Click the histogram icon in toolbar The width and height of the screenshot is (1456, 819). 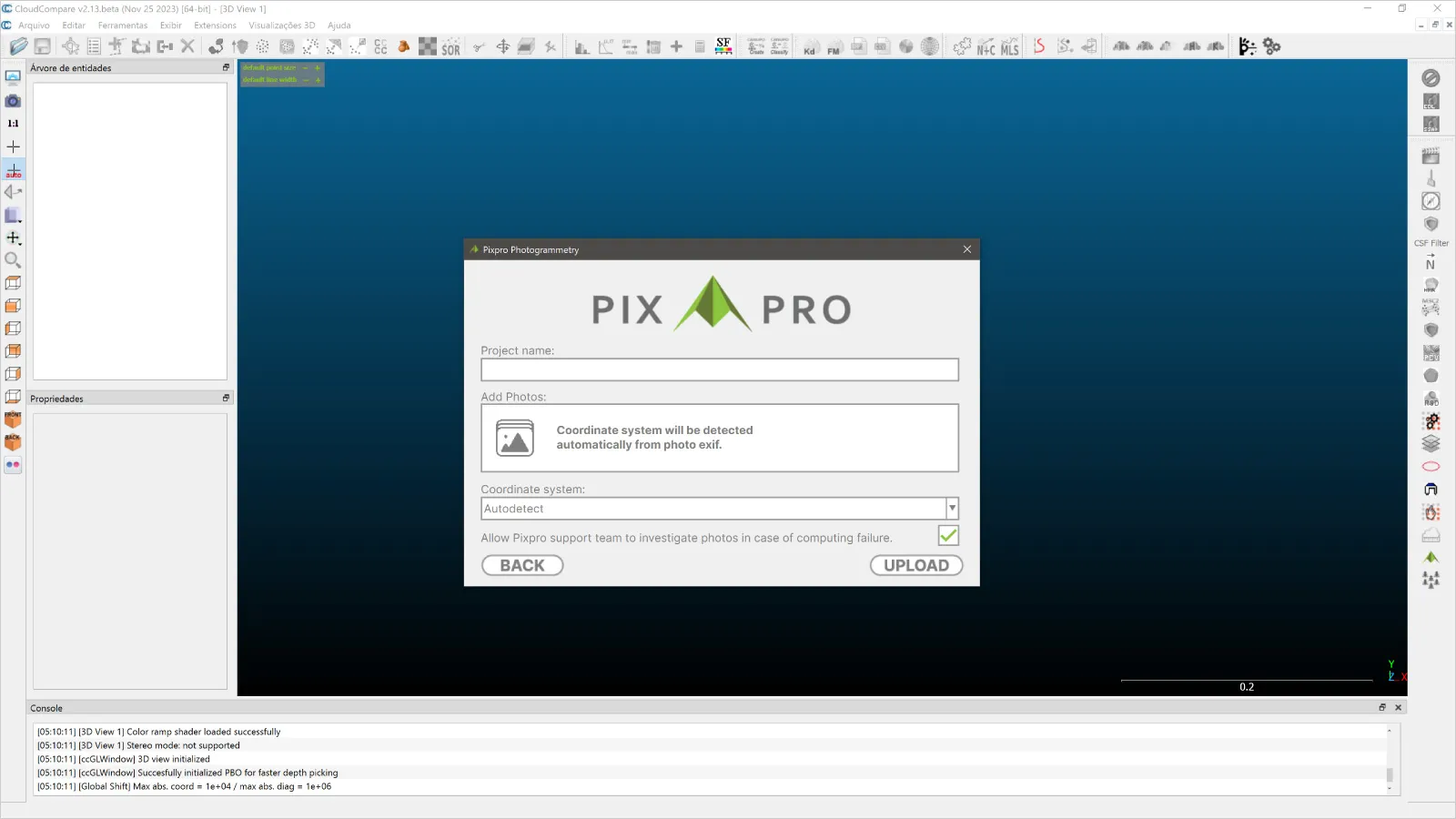581,46
